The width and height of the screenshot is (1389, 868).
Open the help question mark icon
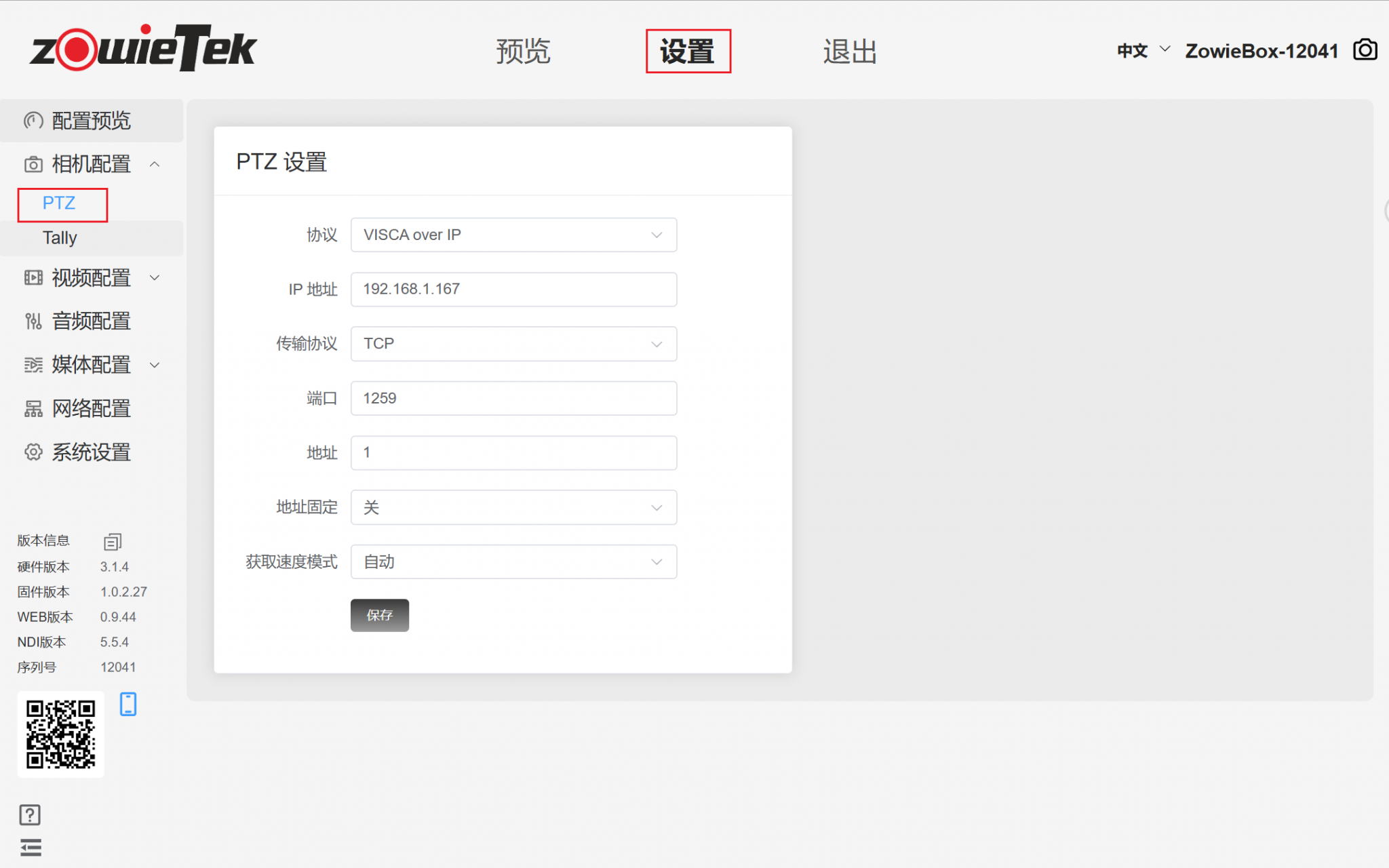pyautogui.click(x=30, y=814)
